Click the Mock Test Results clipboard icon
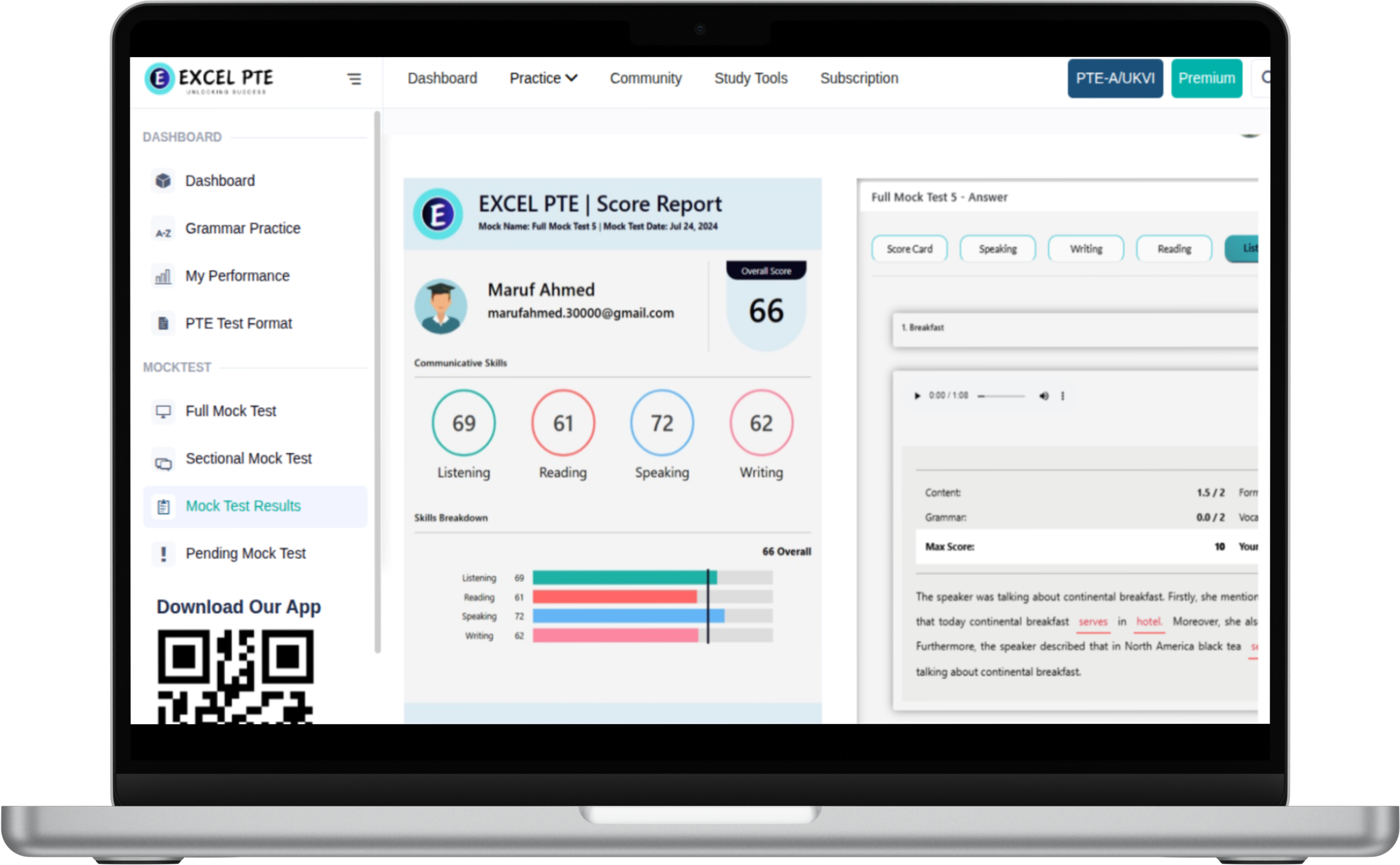Screen dimensions: 1400x865 [163, 506]
